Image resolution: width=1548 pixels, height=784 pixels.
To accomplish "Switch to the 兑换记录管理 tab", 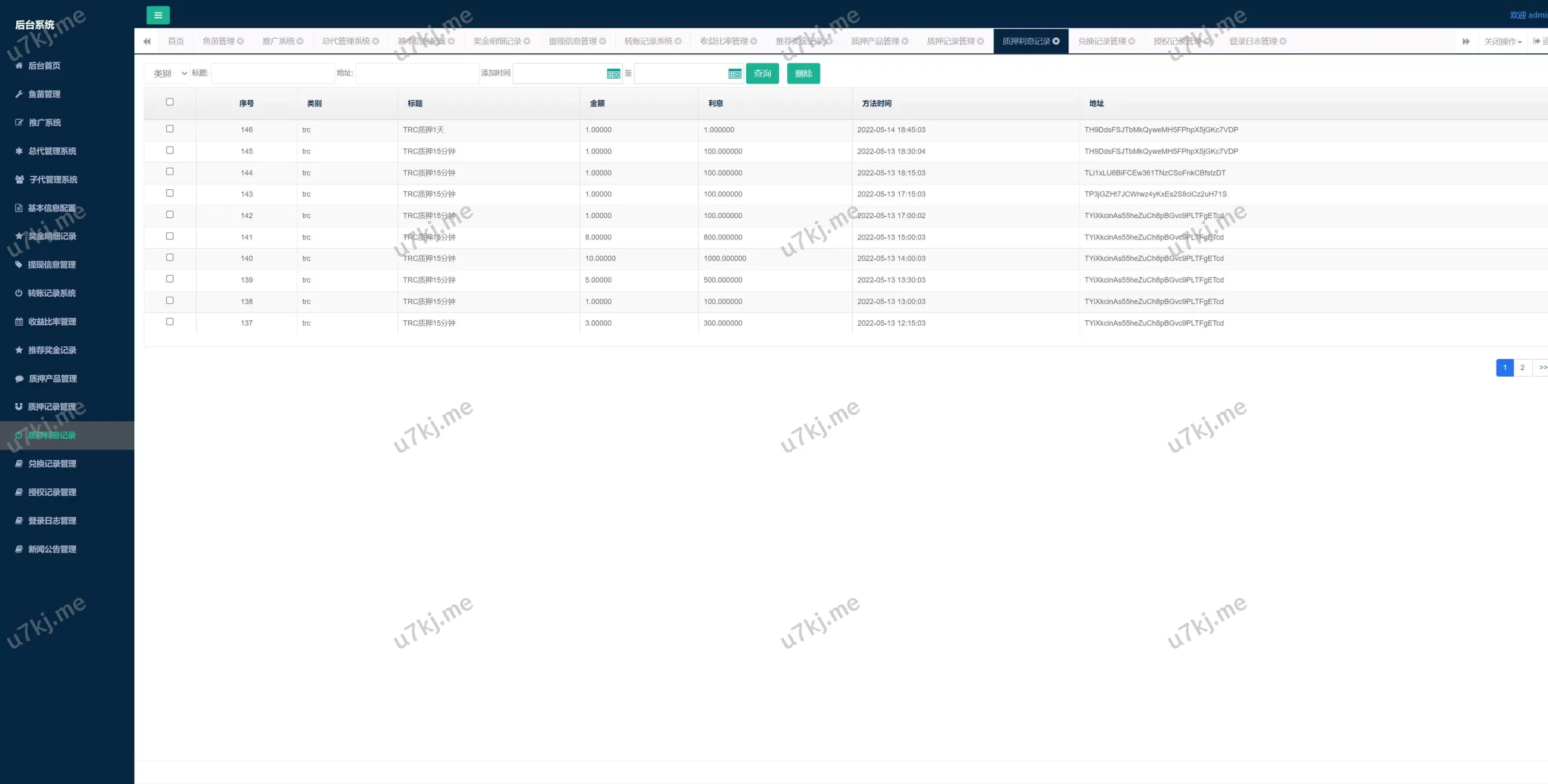I will pos(1102,40).
